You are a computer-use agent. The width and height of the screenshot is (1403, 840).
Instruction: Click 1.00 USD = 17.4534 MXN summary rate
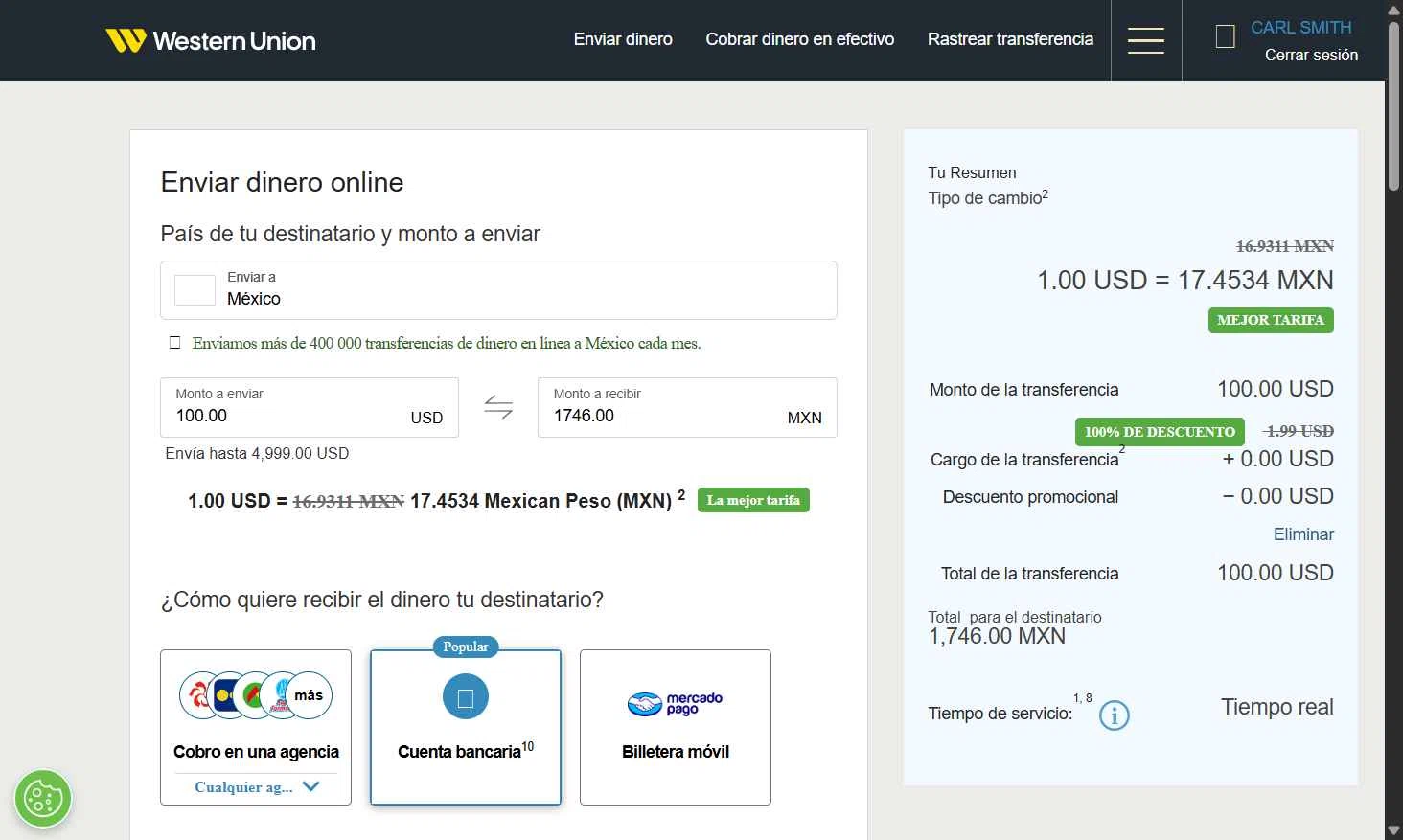coord(1185,280)
